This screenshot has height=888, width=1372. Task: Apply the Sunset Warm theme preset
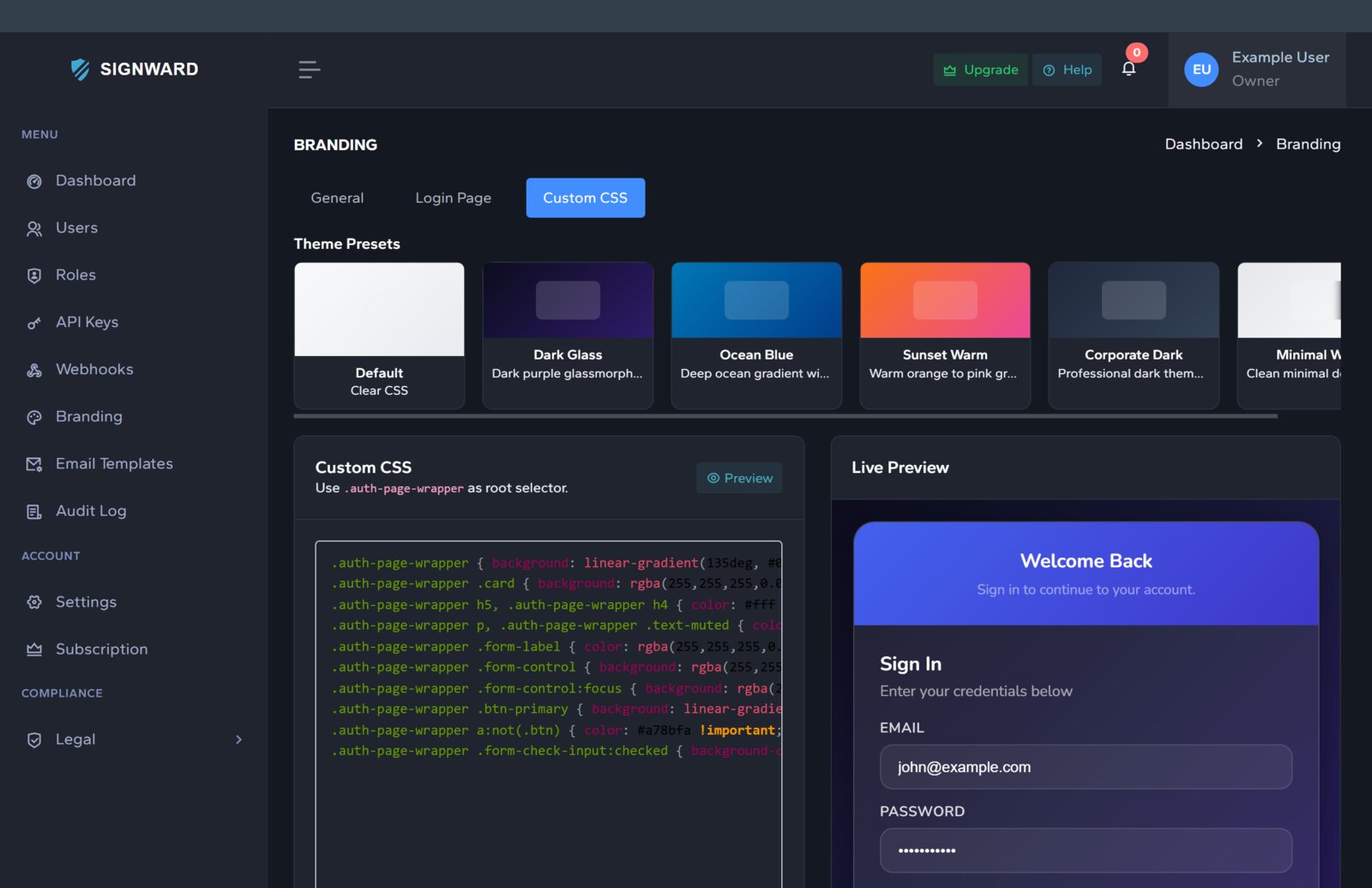point(945,335)
